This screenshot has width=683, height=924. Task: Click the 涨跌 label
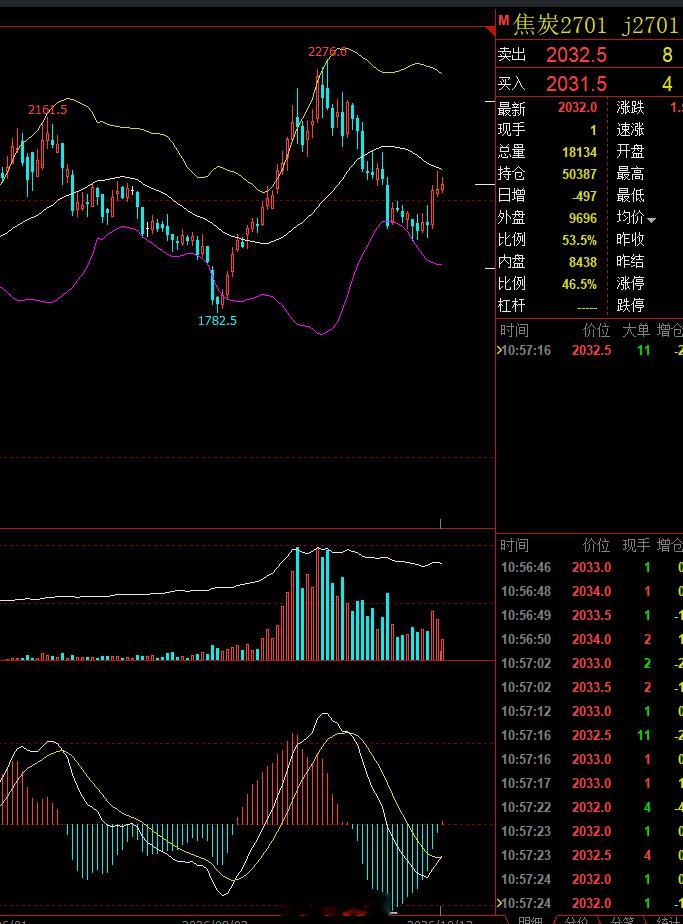coord(631,107)
